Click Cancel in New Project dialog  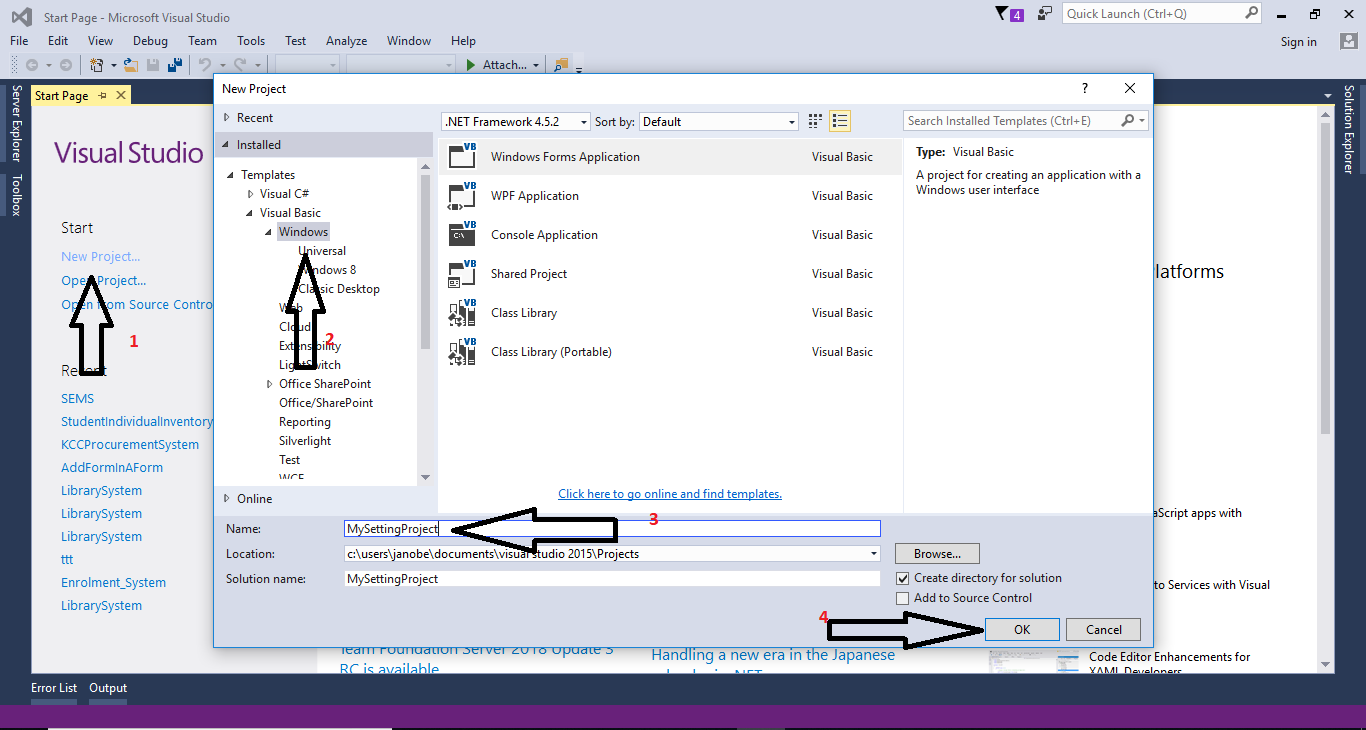click(1104, 630)
